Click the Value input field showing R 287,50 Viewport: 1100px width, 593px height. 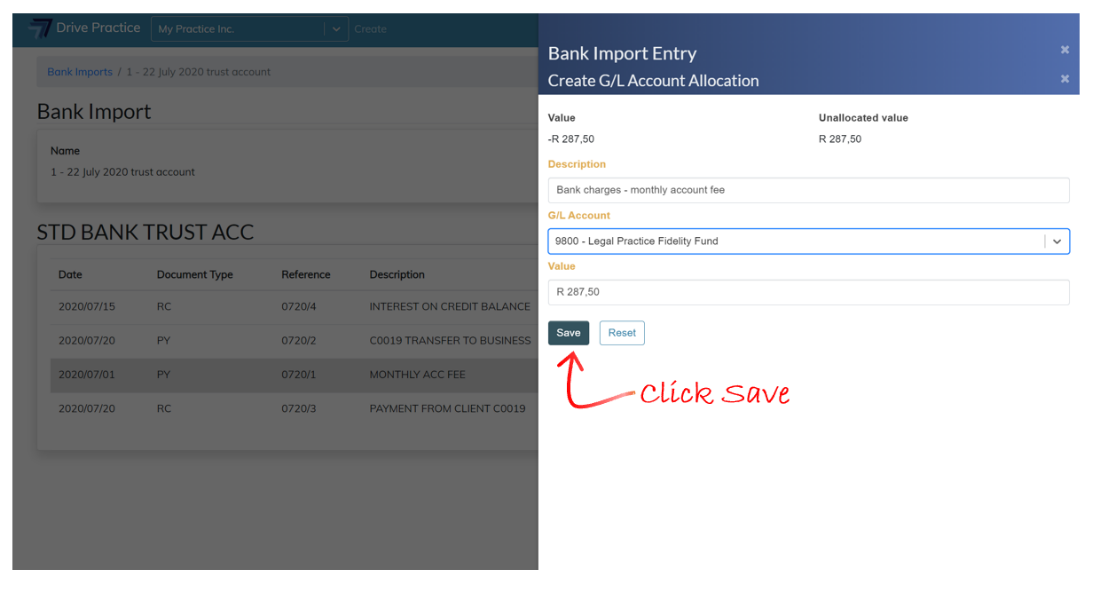(808, 292)
